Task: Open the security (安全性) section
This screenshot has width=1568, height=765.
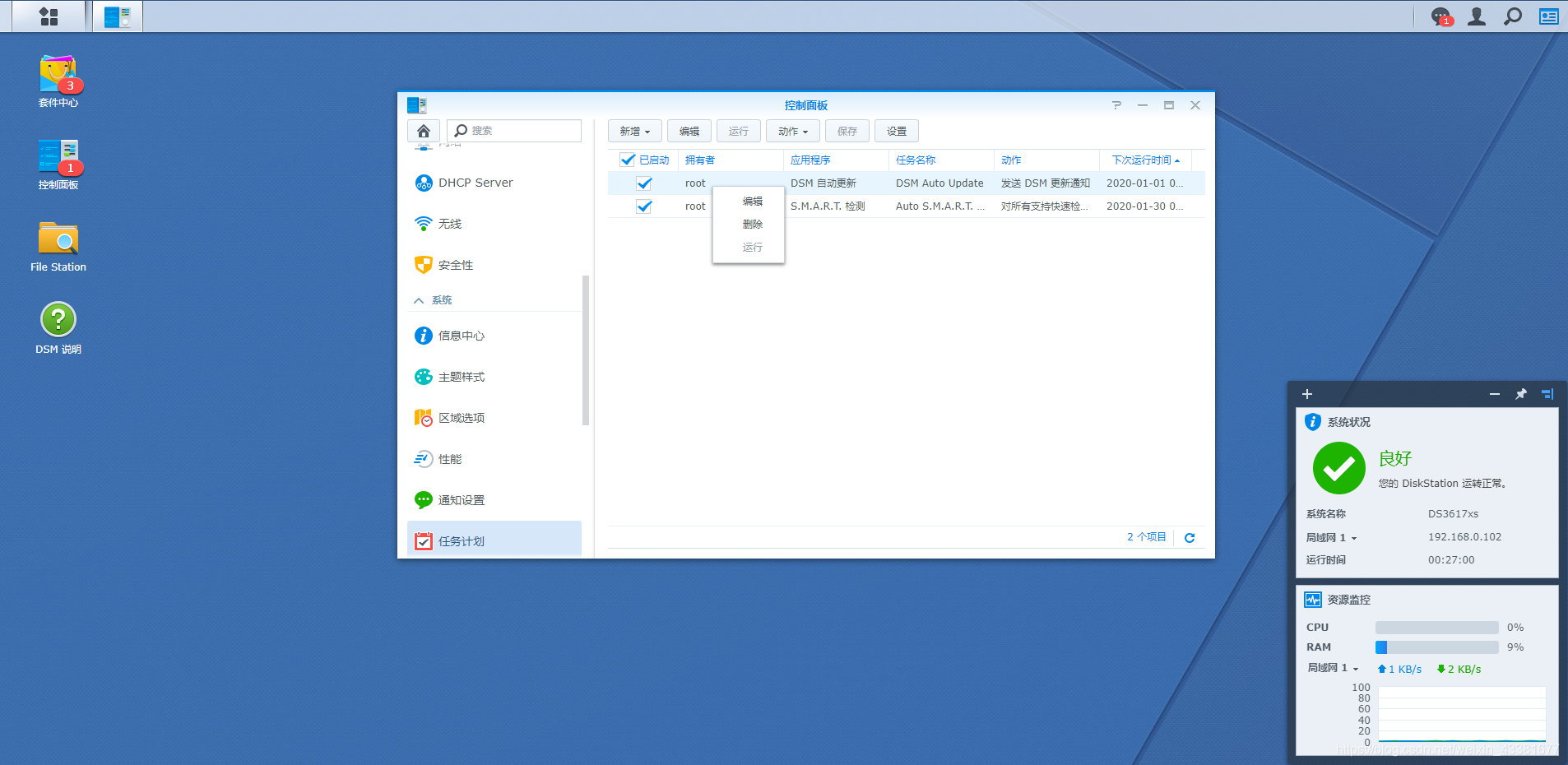Action: [x=494, y=265]
